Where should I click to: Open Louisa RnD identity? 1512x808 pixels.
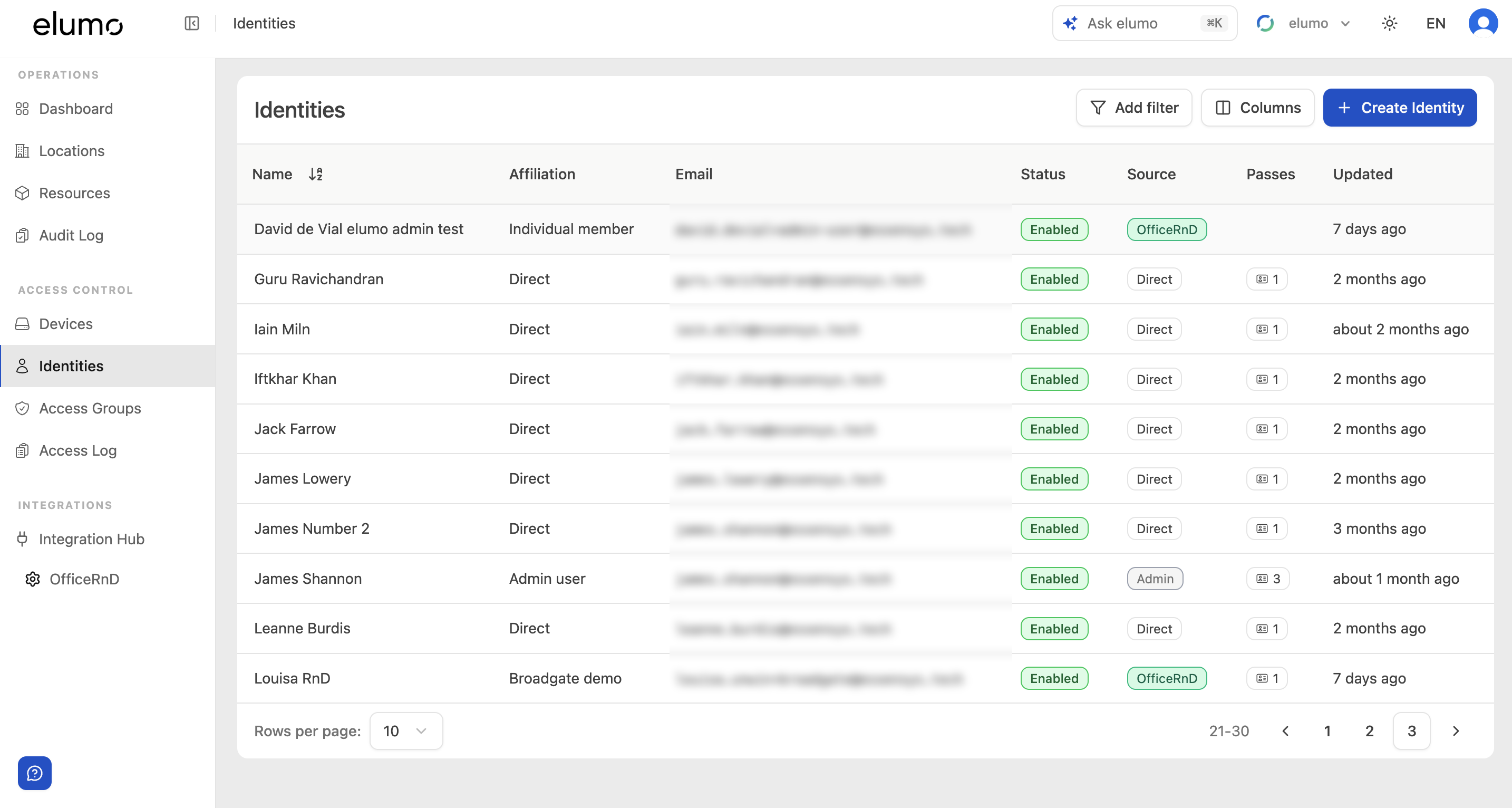(x=865, y=678)
